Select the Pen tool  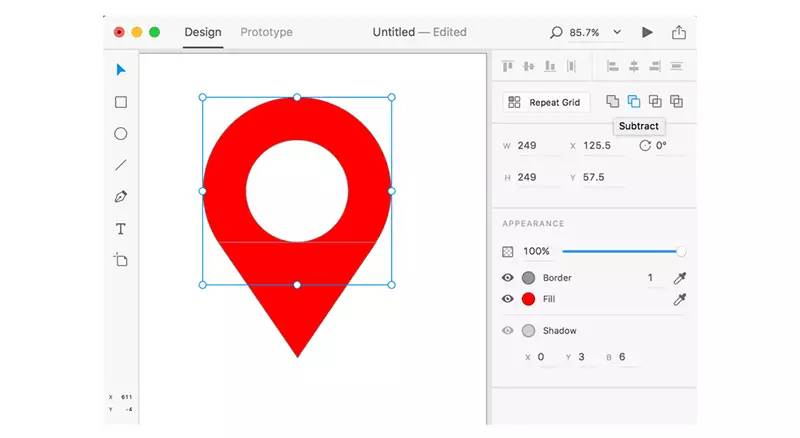tap(121, 197)
